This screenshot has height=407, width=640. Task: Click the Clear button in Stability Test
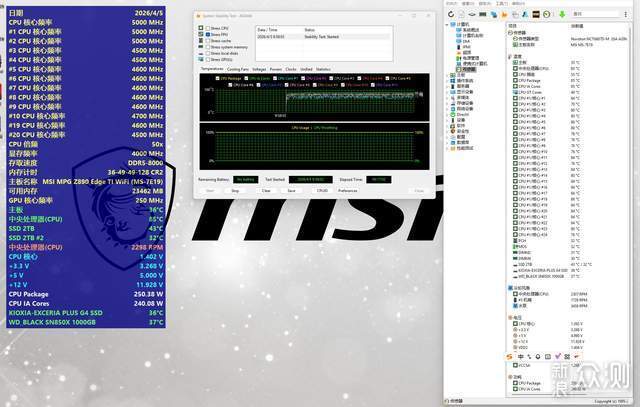click(266, 191)
